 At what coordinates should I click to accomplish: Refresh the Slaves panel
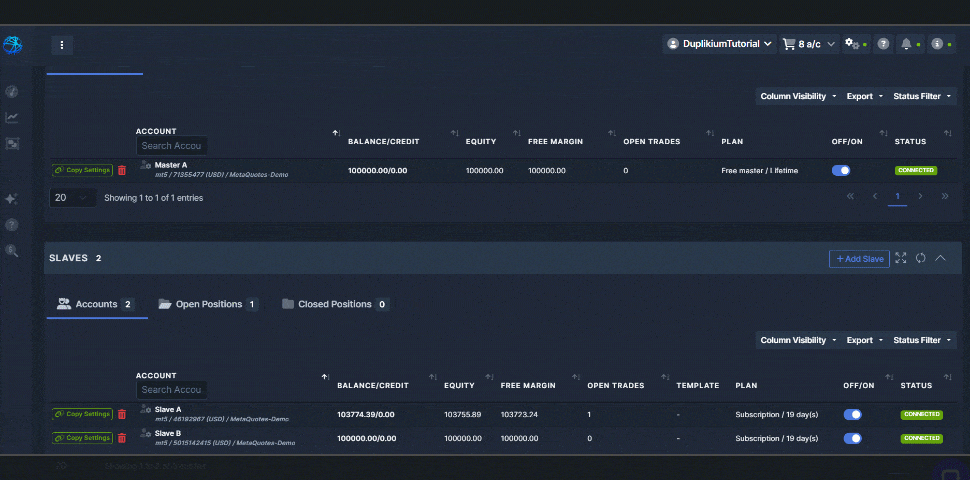(921, 258)
